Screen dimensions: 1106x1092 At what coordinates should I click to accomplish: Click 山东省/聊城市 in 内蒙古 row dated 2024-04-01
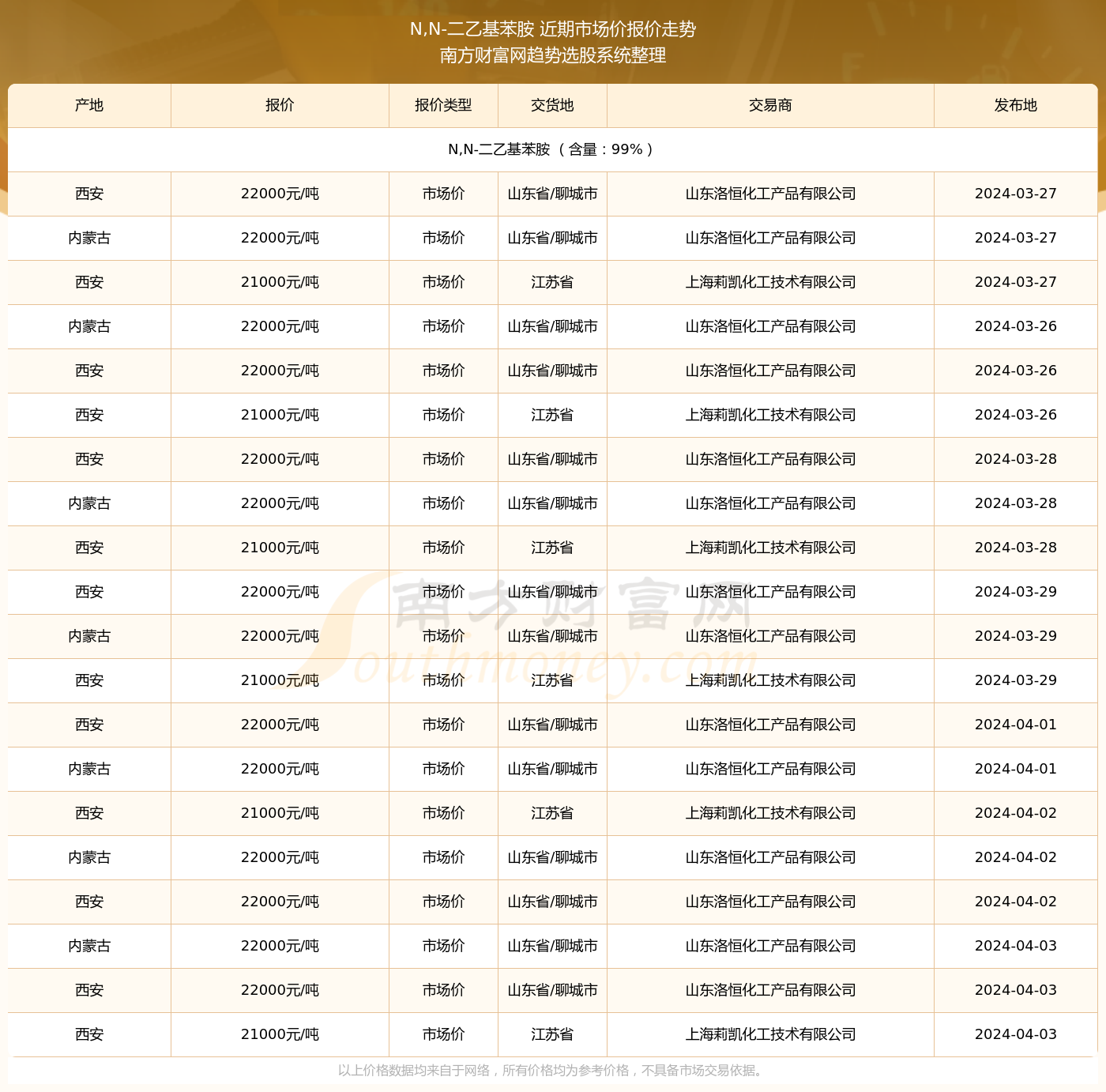[552, 769]
